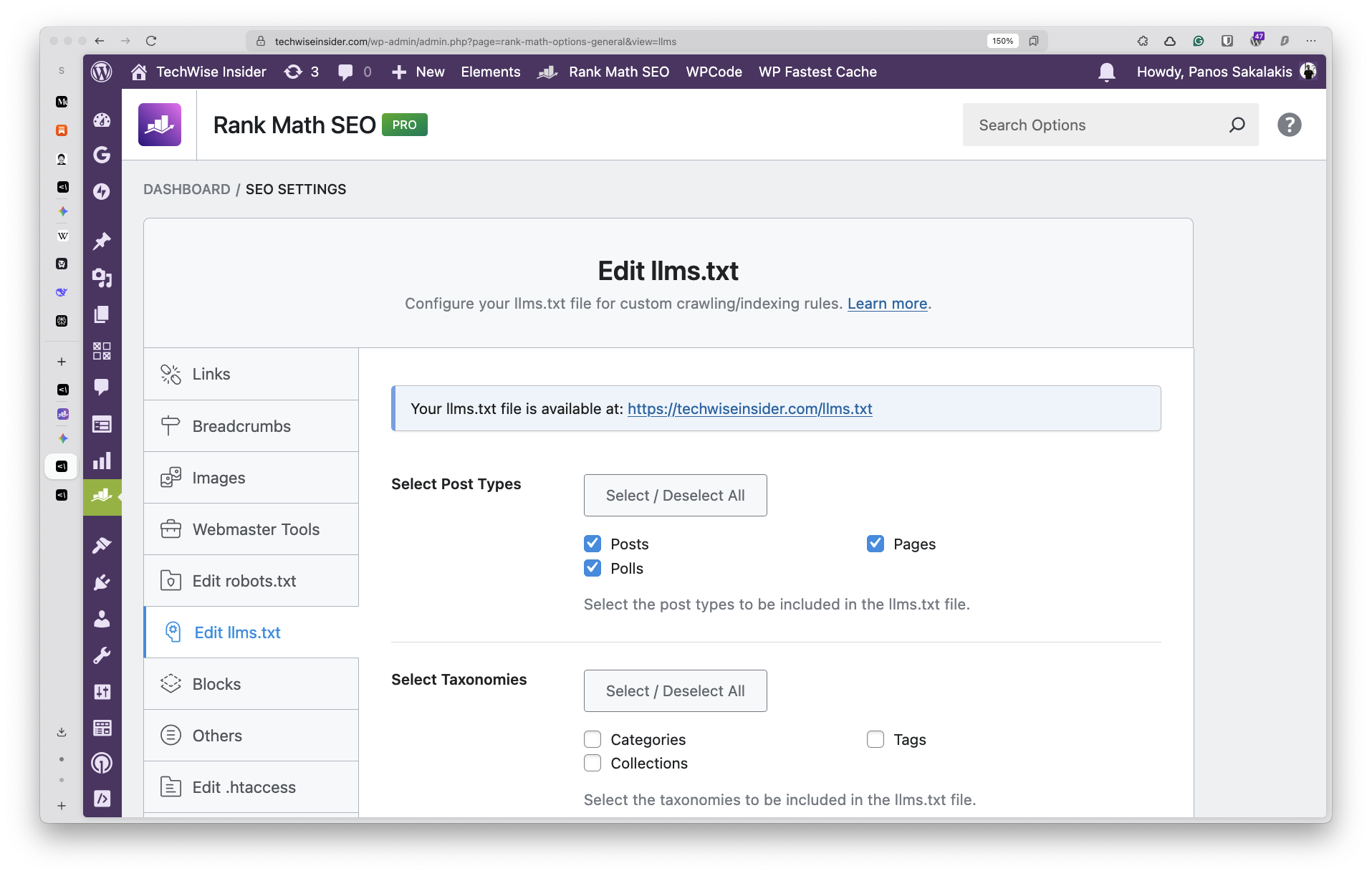The image size is (1372, 876).
Task: Open the New content dropdown in admin bar
Action: pyautogui.click(x=418, y=72)
